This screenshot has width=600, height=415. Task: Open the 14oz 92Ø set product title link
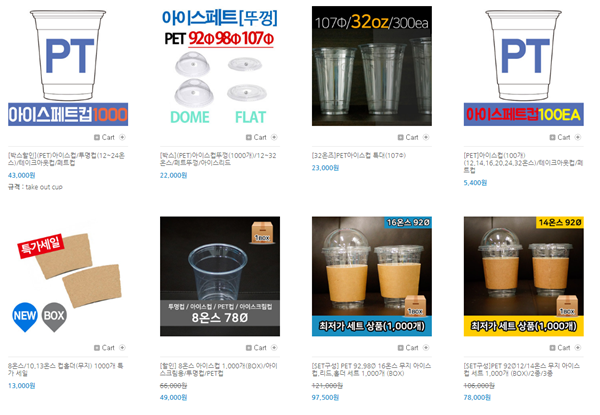point(522,369)
